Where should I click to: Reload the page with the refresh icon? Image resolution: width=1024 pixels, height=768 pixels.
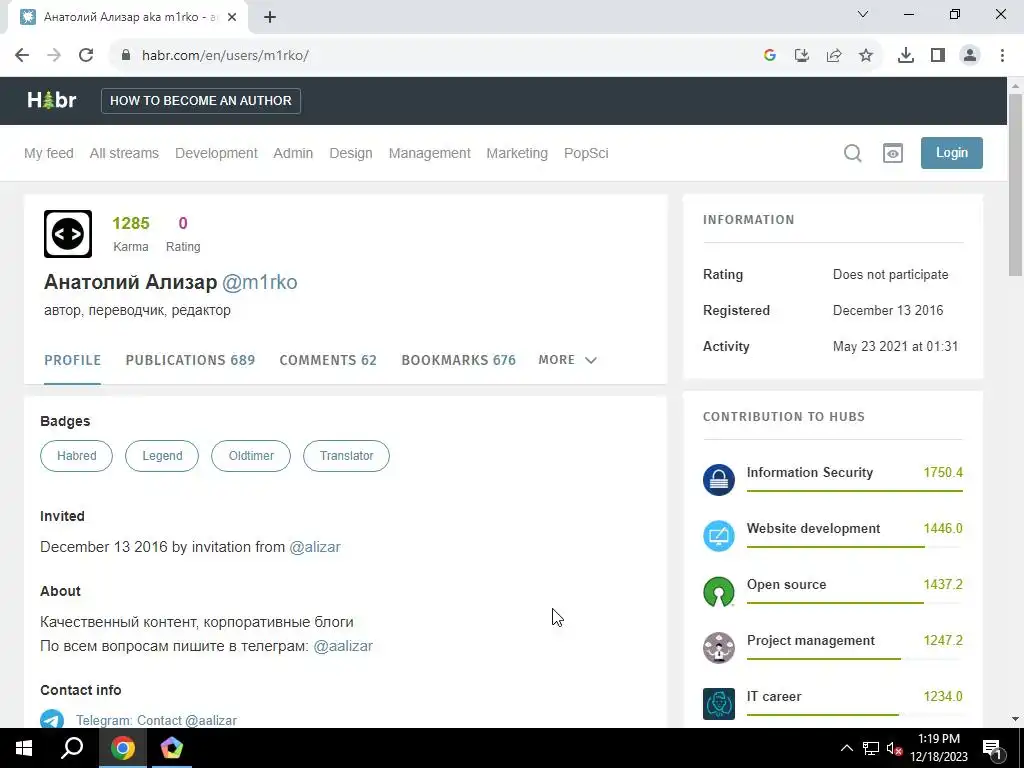[x=86, y=55]
